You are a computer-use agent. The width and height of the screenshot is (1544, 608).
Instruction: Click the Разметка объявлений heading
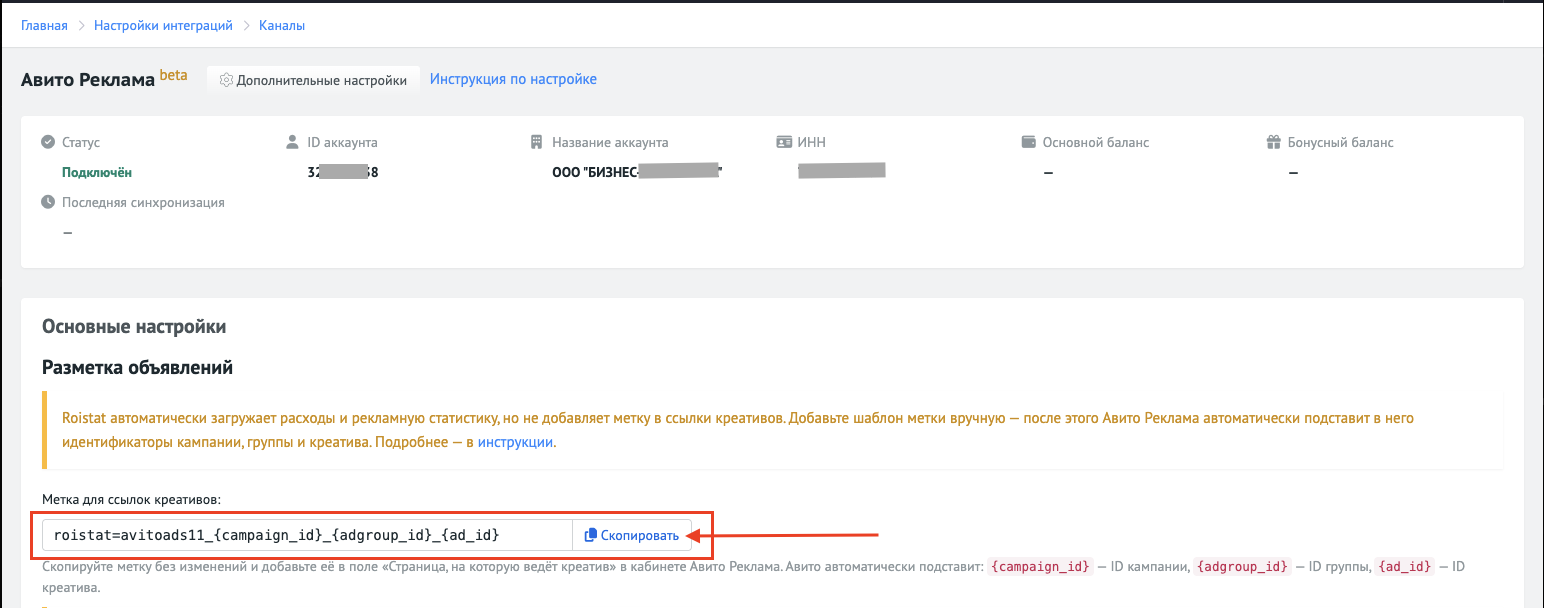137,368
